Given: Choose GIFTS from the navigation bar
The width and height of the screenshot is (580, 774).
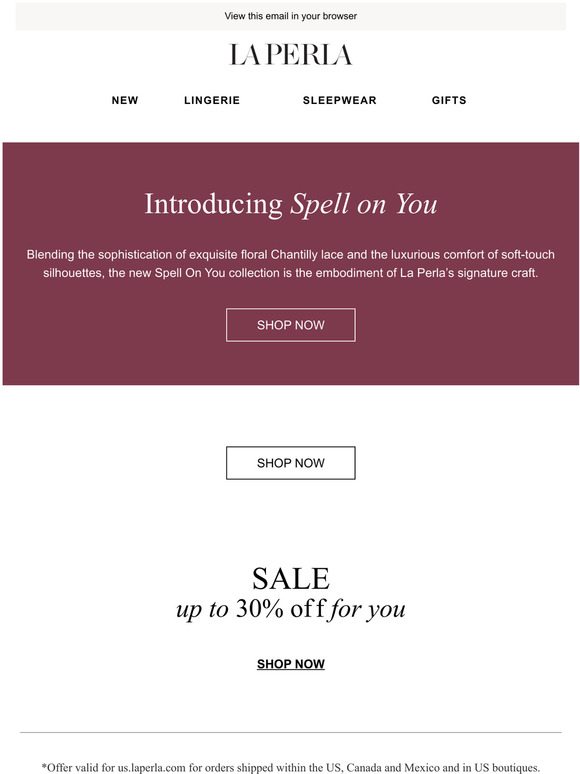Looking at the screenshot, I should click(449, 100).
